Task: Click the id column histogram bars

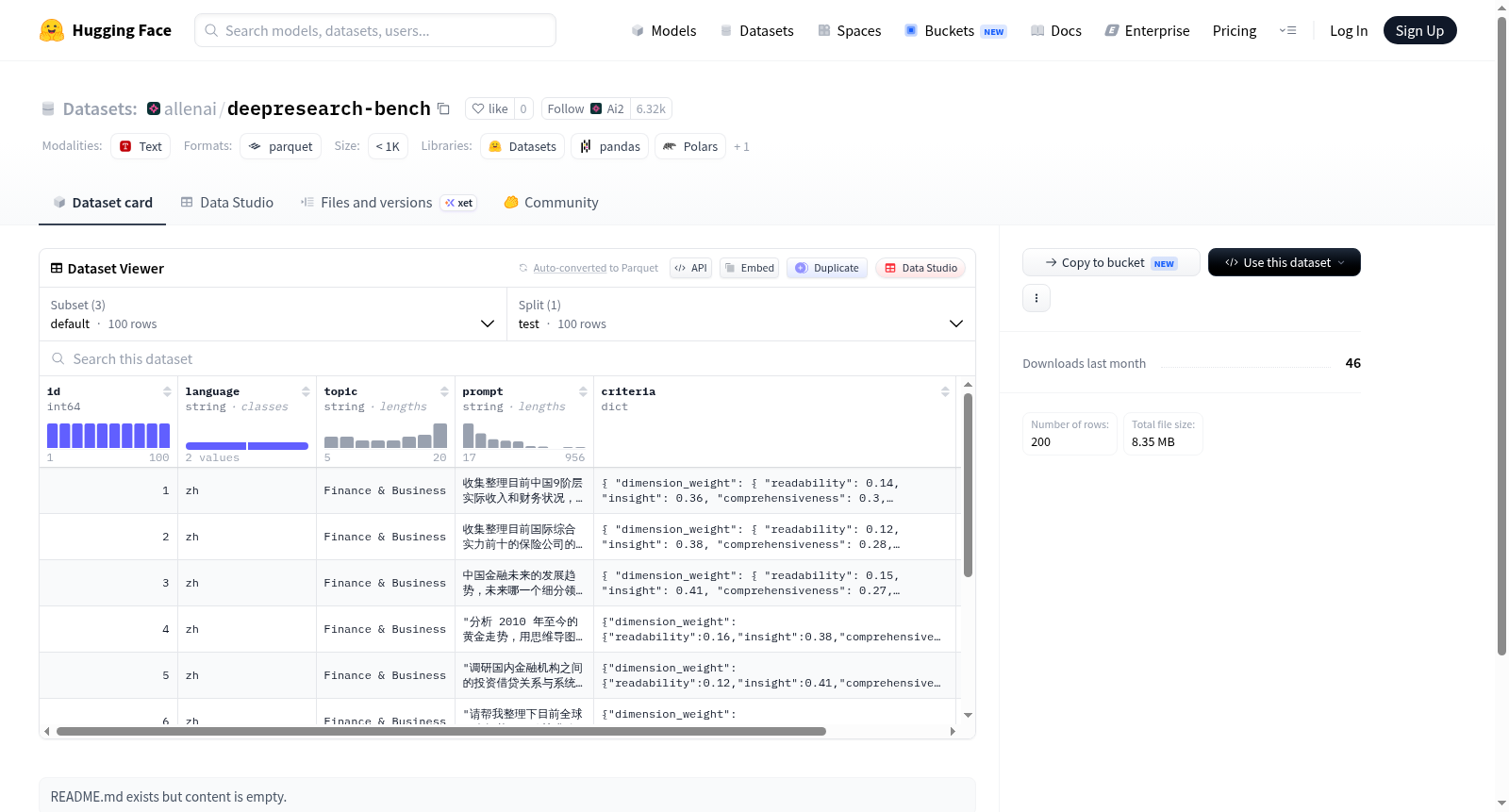Action: 108,435
